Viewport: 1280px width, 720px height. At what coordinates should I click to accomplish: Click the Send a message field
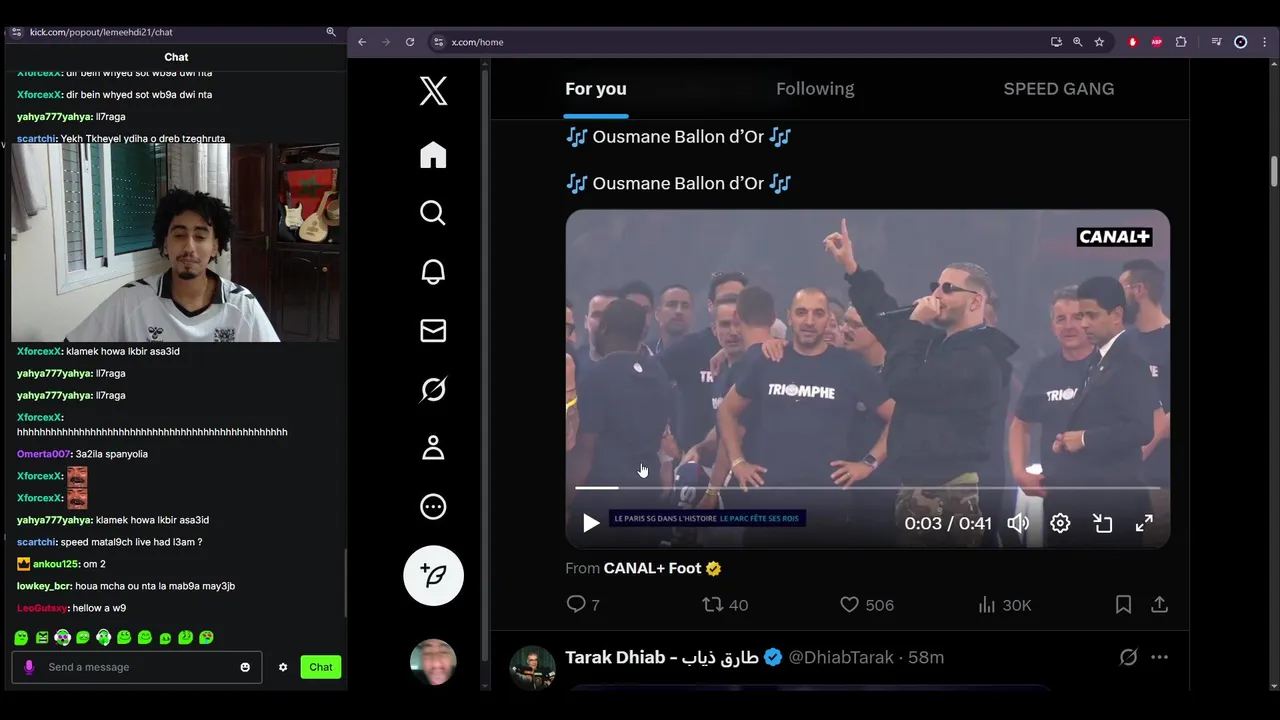click(x=137, y=667)
